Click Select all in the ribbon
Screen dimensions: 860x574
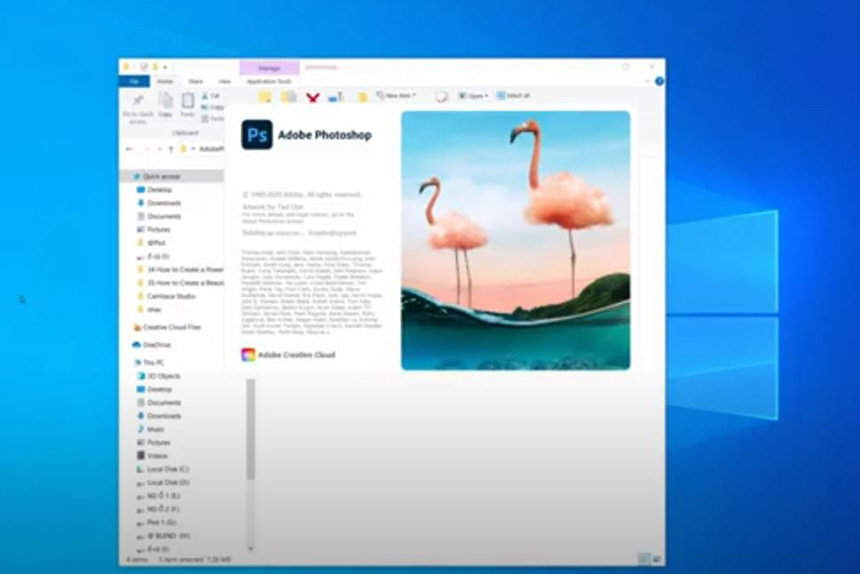pos(513,95)
